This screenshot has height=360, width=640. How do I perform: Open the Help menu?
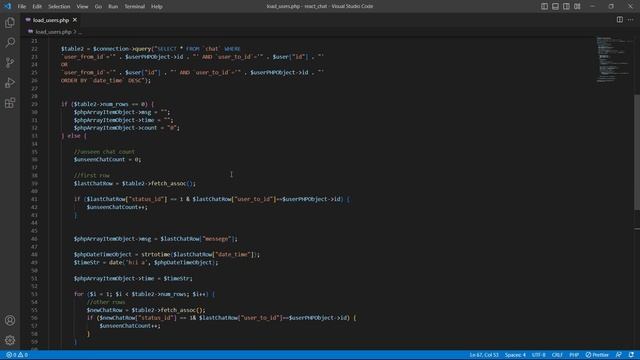157,7
